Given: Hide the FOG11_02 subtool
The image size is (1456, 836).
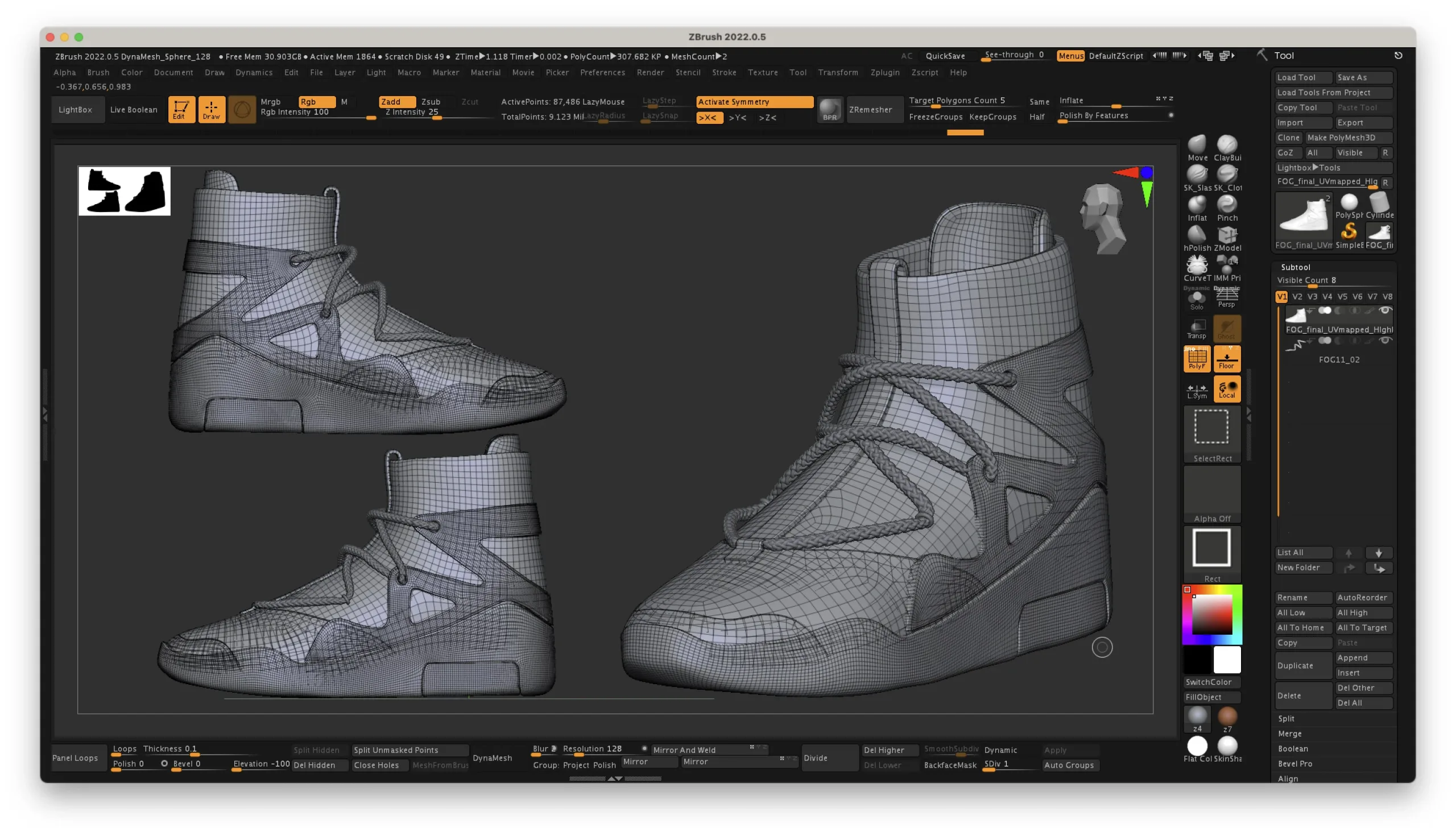Looking at the screenshot, I should coord(1386,340).
